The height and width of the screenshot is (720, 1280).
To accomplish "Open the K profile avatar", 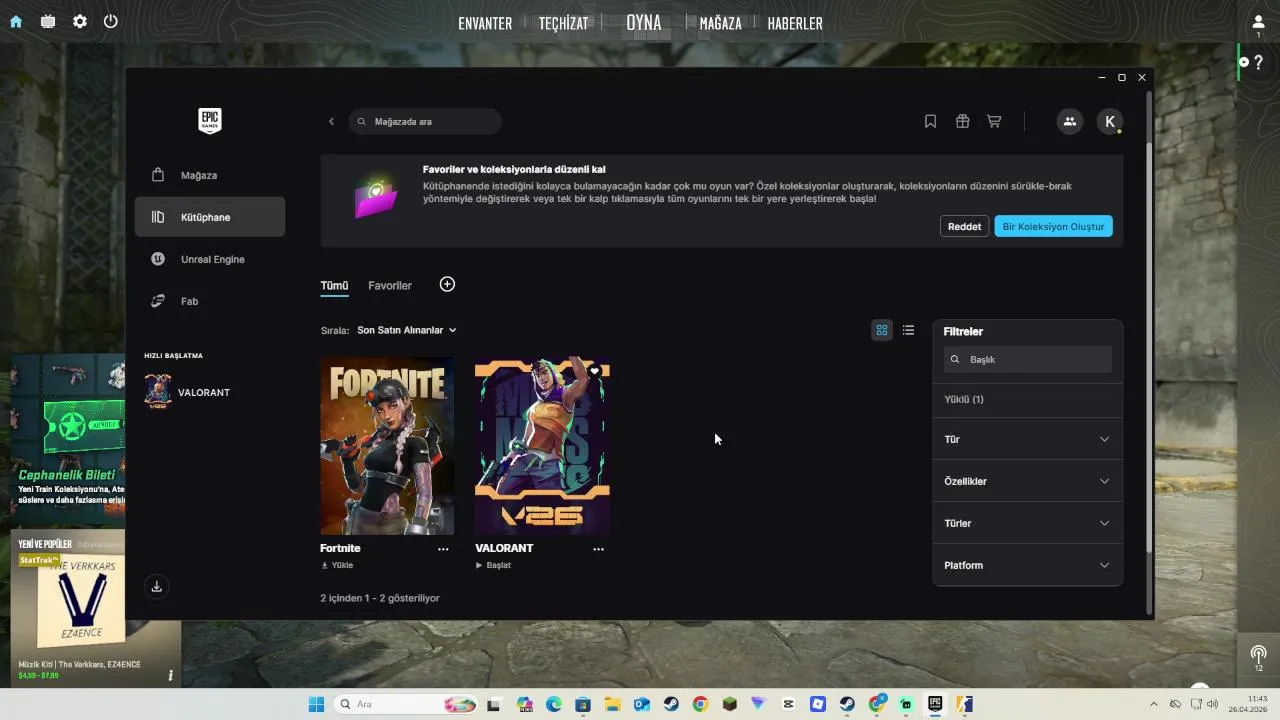I will point(1110,121).
